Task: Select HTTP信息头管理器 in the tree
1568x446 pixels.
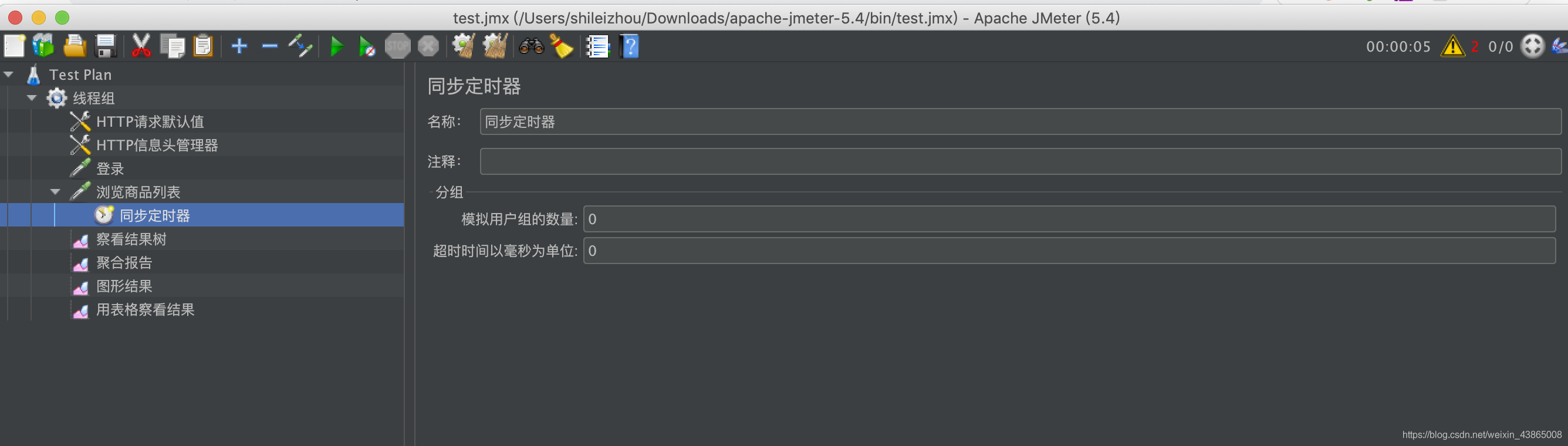Action: coord(157,146)
